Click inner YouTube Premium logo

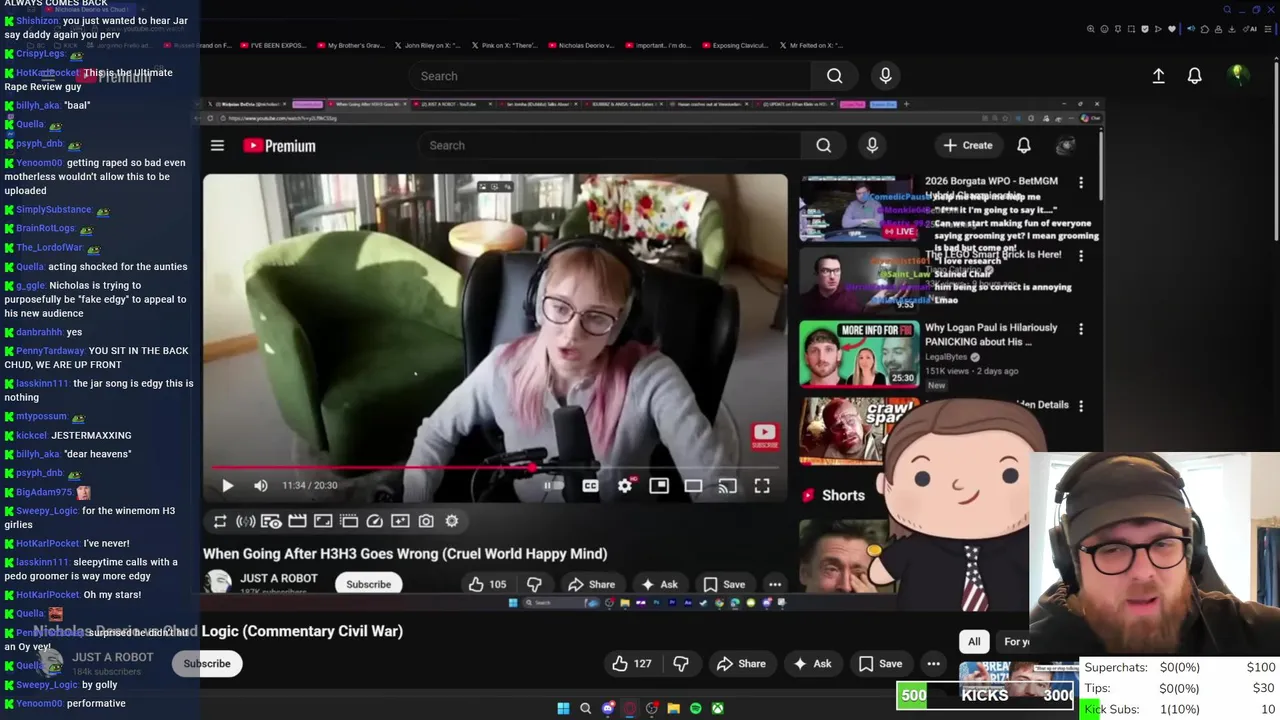click(x=279, y=146)
